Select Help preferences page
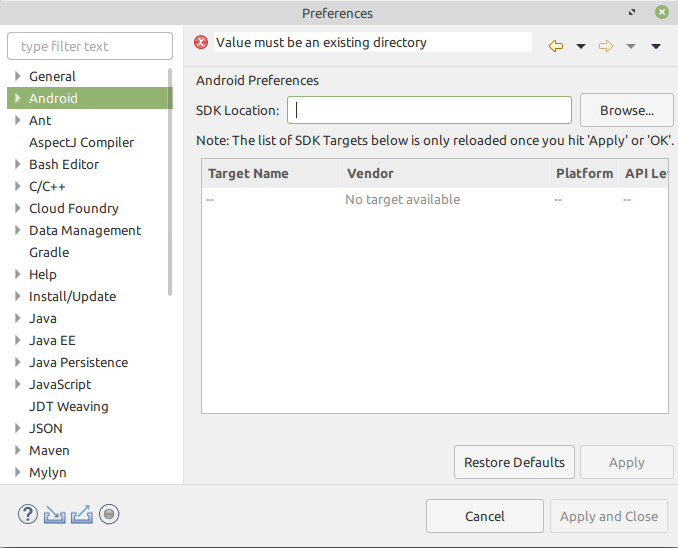 coord(43,274)
